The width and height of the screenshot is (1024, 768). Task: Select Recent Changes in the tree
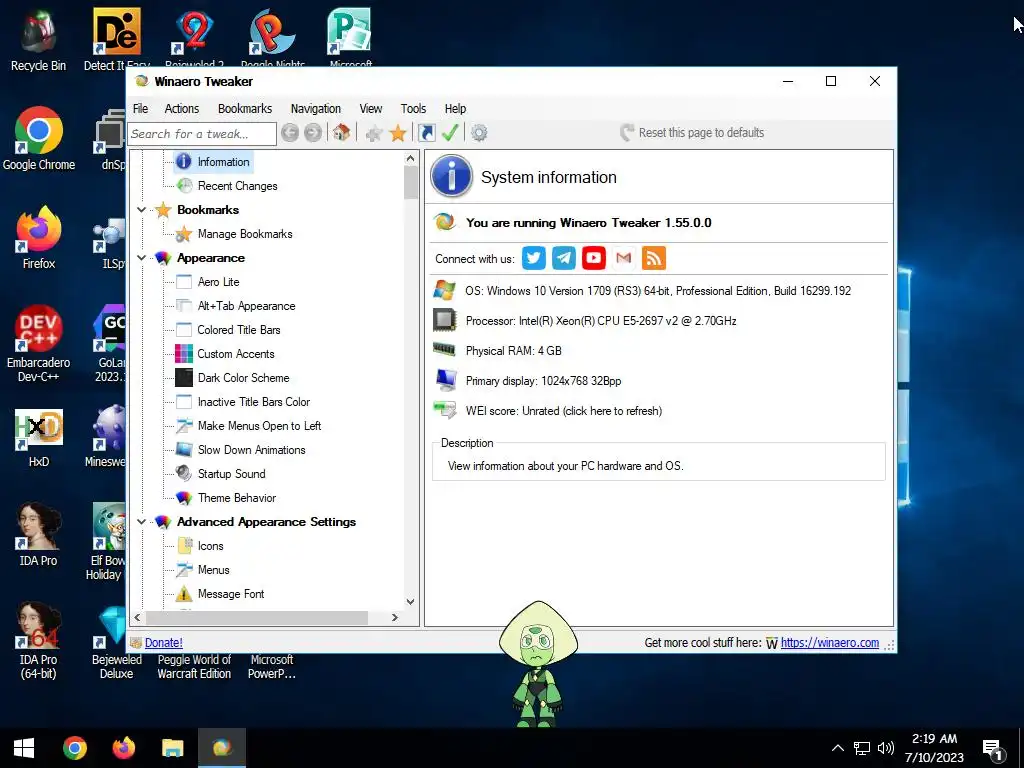[237, 186]
